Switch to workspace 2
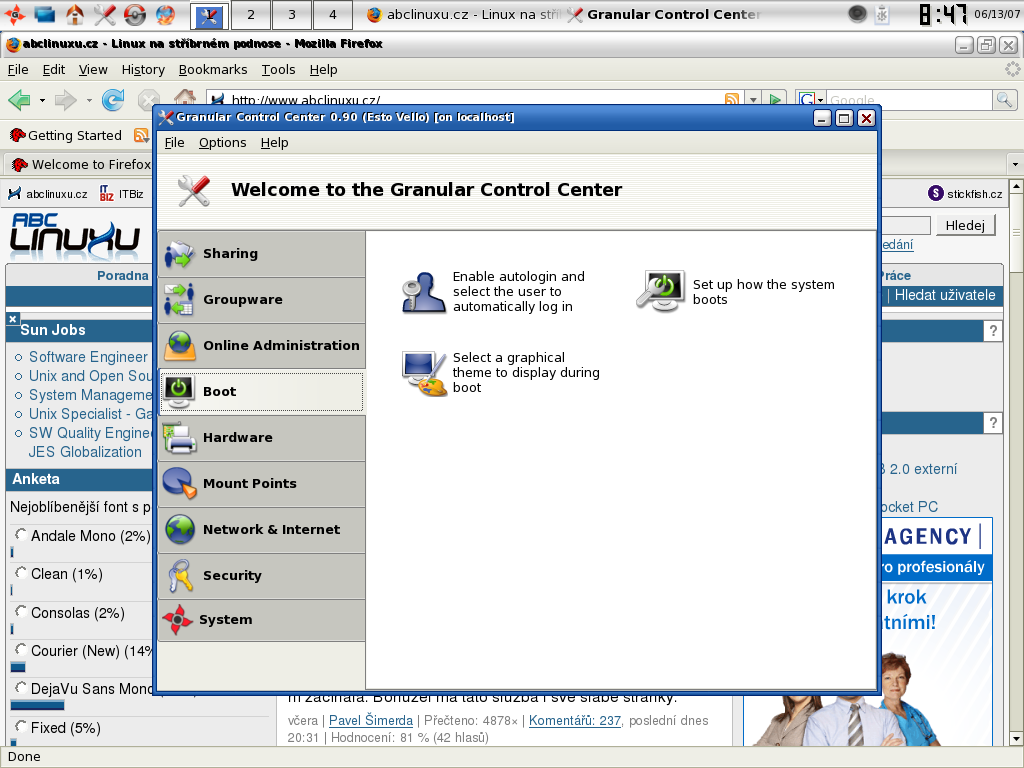1024x768 pixels. point(251,14)
